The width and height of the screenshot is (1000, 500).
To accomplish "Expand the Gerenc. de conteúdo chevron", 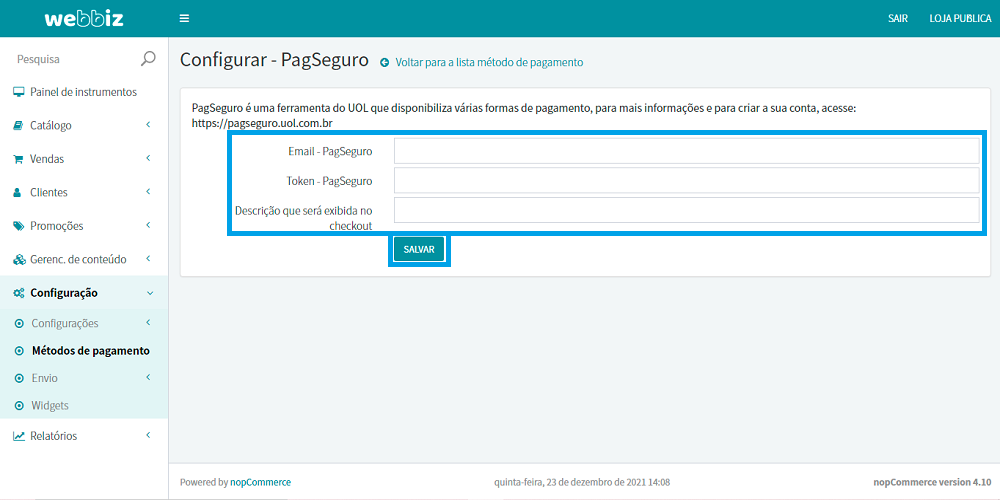I will click(148, 259).
